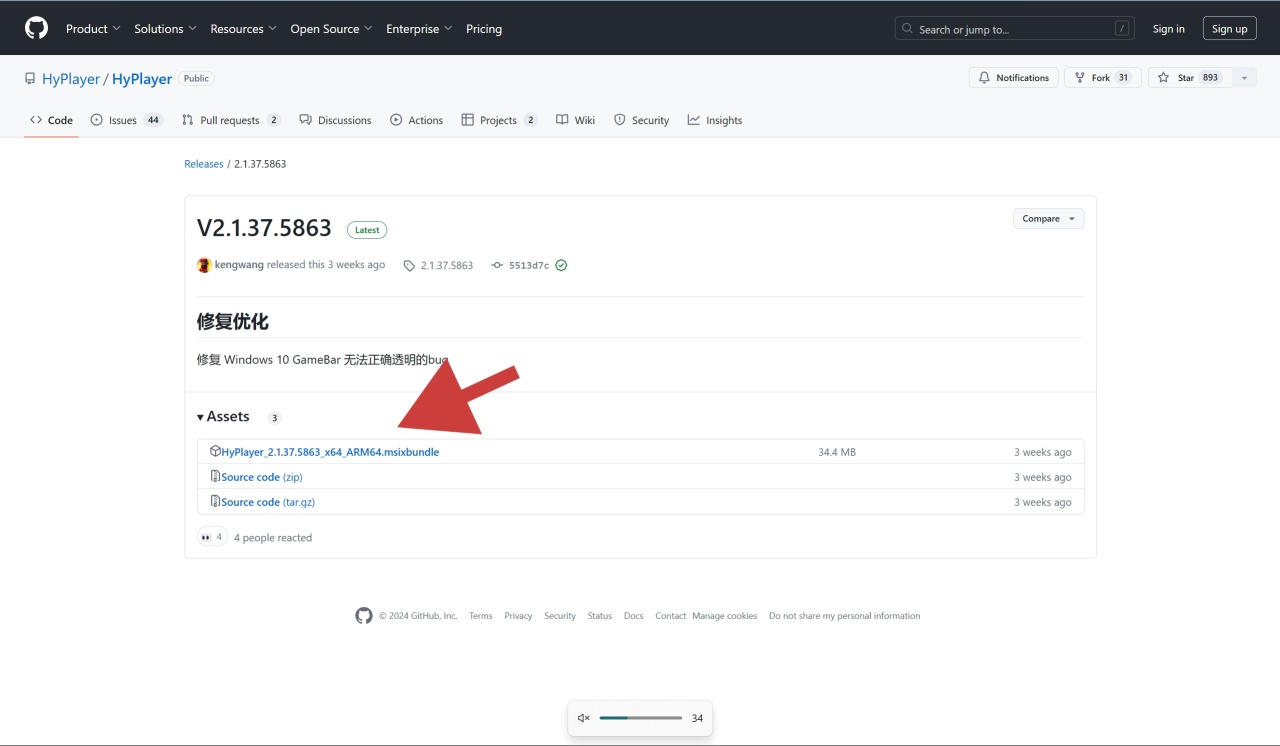Click the zip file icon for Source code (zip)
This screenshot has width=1280, height=746.
215,477
